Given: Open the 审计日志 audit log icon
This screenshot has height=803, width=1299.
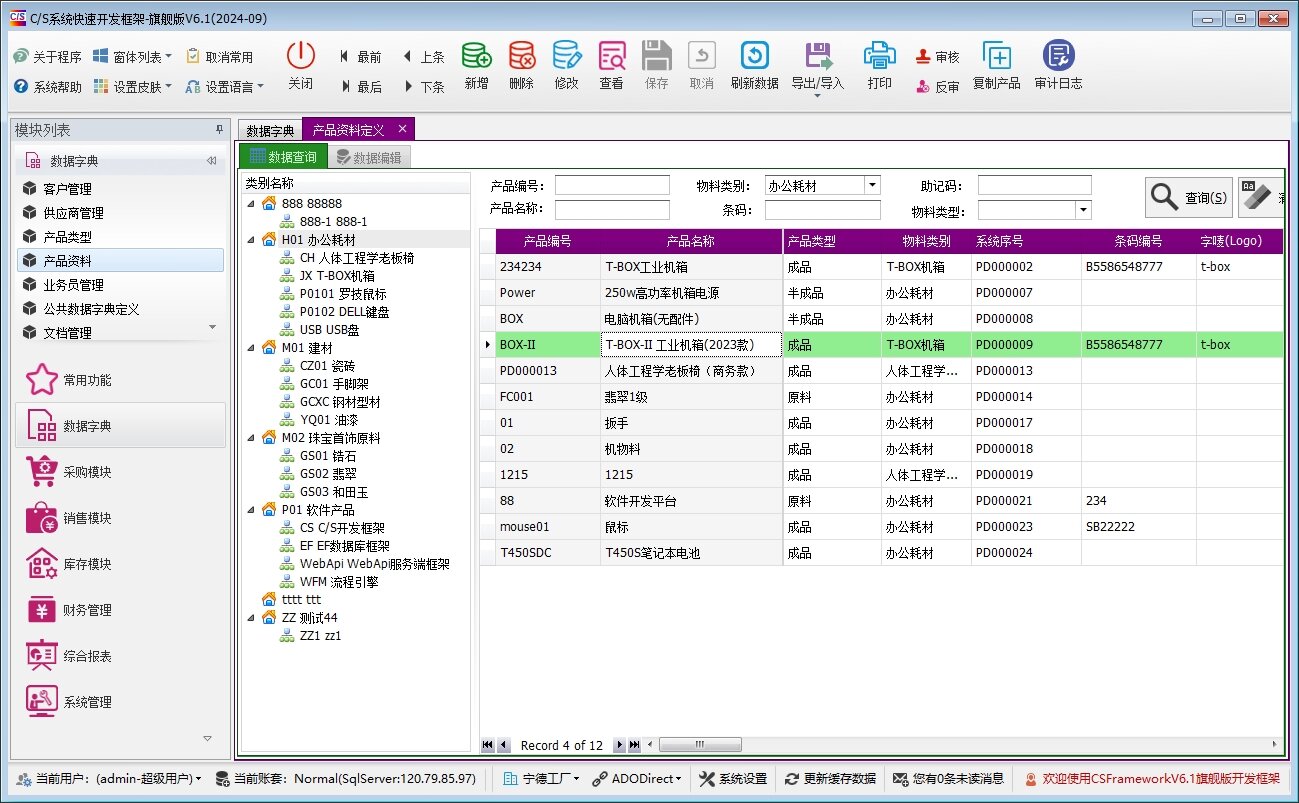Looking at the screenshot, I should coord(1058,65).
